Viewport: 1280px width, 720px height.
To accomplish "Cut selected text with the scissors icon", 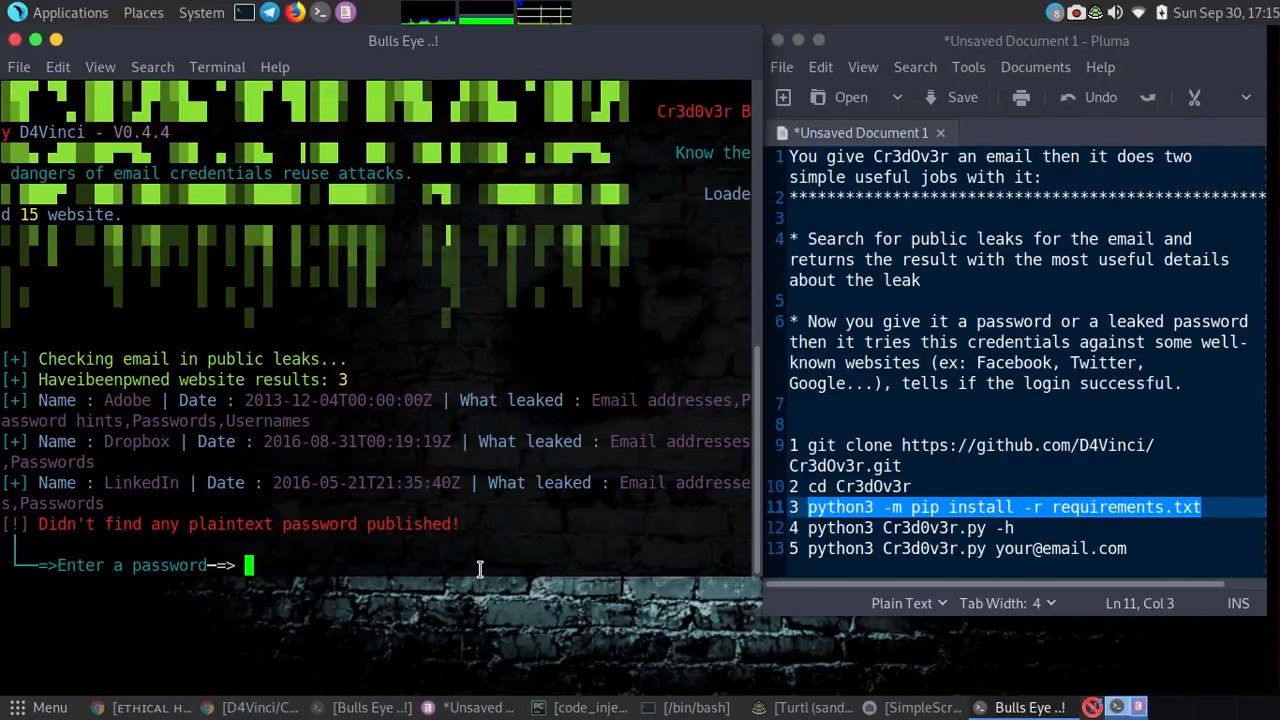I will pos(1194,97).
